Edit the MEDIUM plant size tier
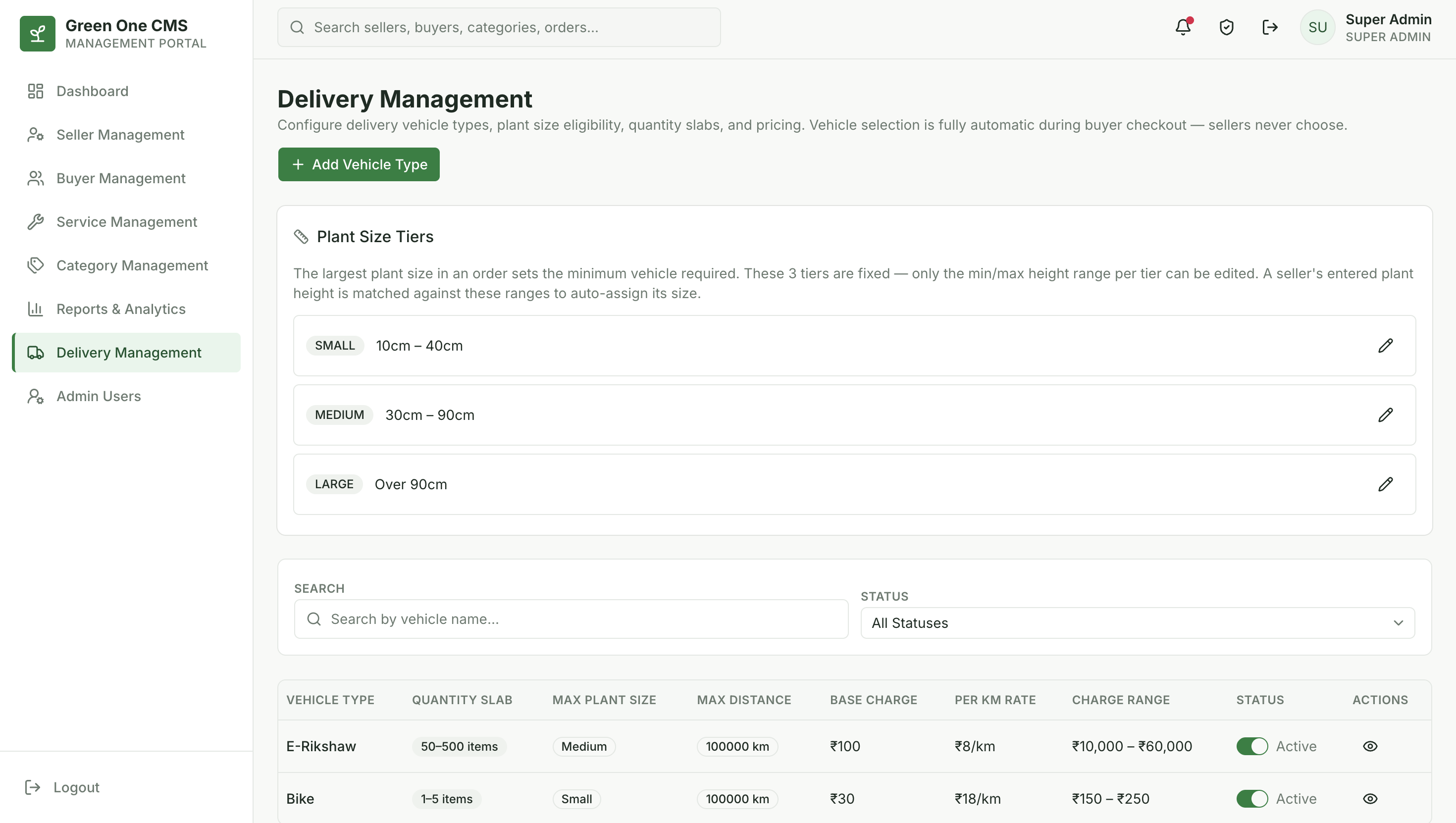Image resolution: width=1456 pixels, height=823 pixels. (1385, 415)
